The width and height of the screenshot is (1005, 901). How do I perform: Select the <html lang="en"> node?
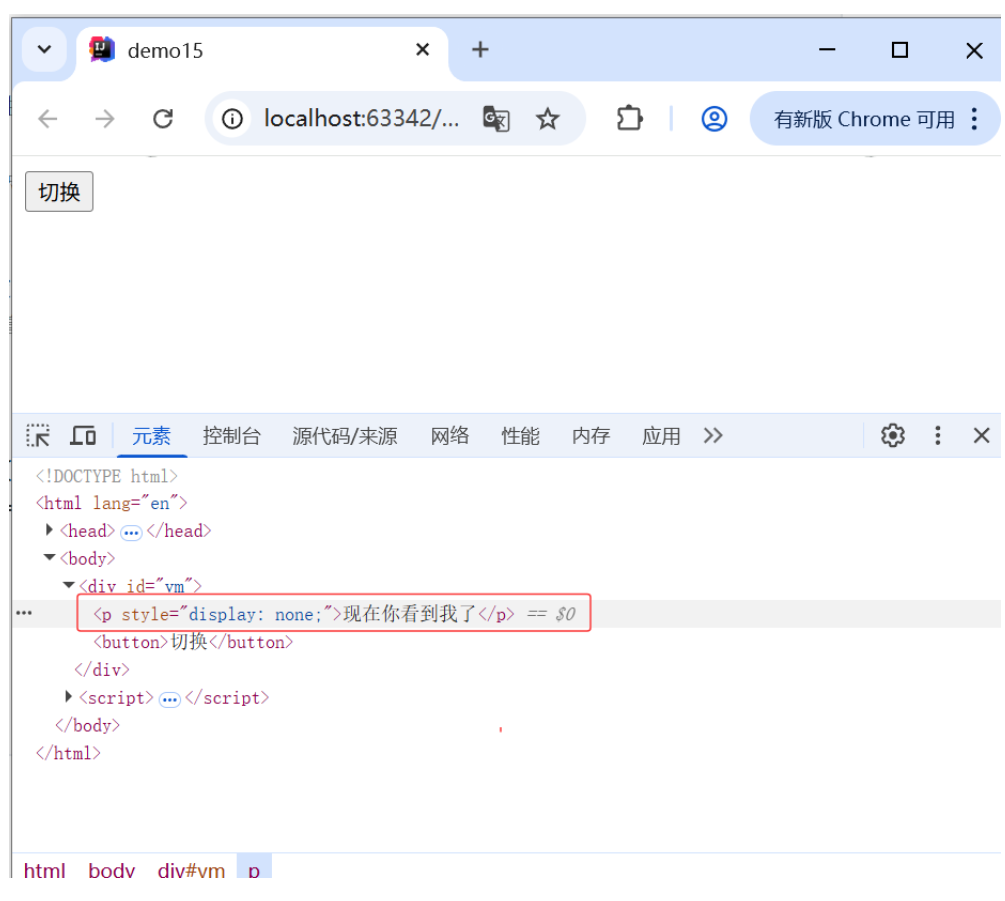pos(112,503)
